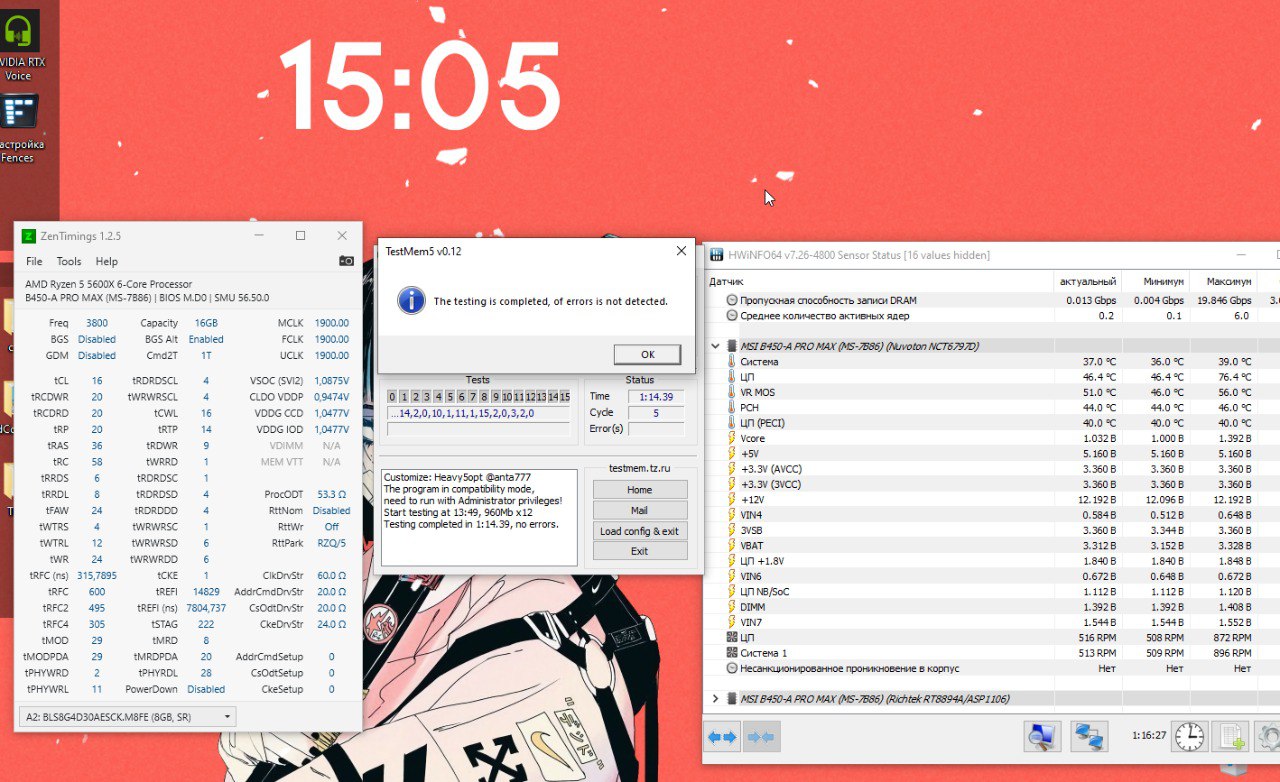Click the TestMem5 log text area

click(480, 517)
